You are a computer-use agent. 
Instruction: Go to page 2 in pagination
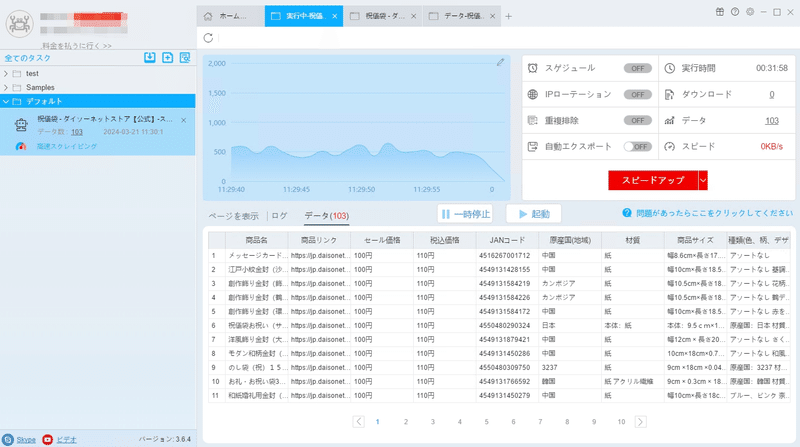(x=406, y=421)
